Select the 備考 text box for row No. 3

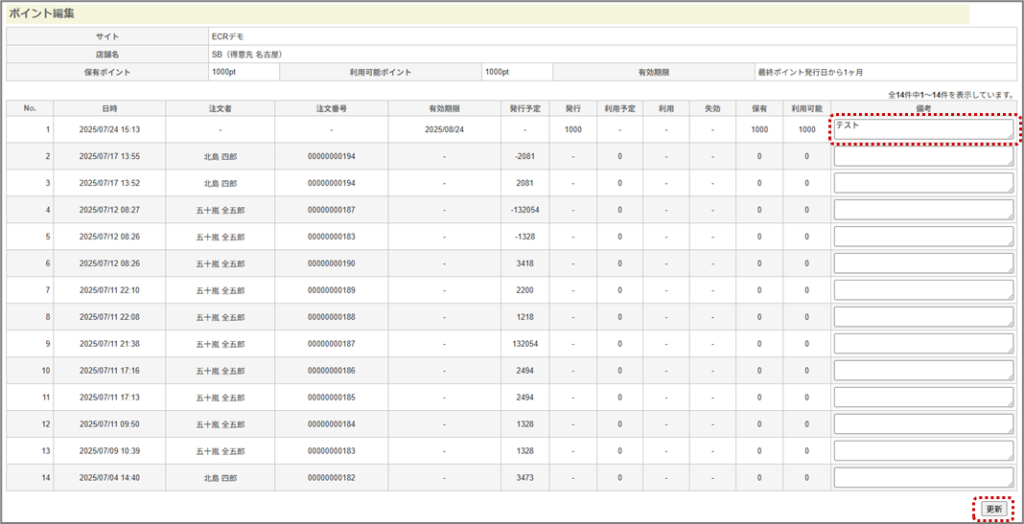click(x=922, y=183)
